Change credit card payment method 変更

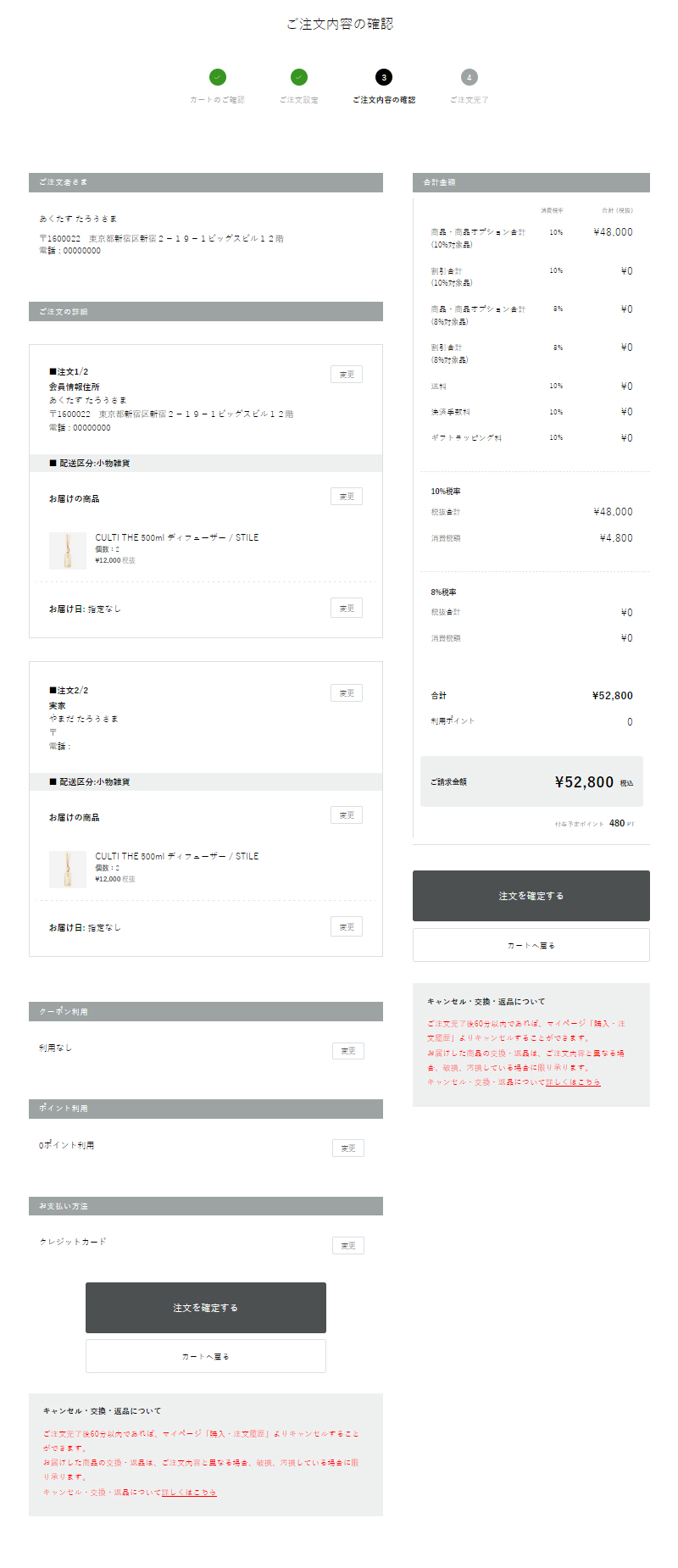(x=348, y=1246)
